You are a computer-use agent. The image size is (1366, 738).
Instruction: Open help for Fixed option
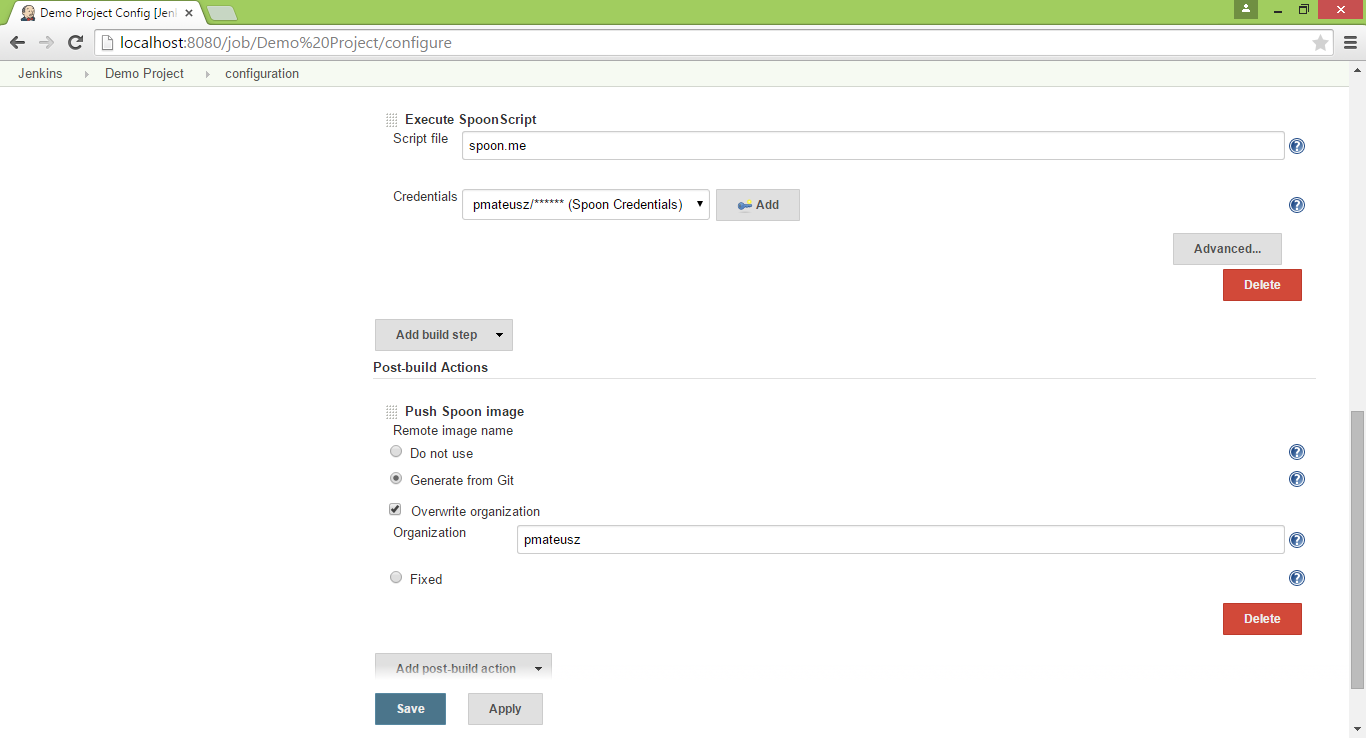click(1297, 578)
